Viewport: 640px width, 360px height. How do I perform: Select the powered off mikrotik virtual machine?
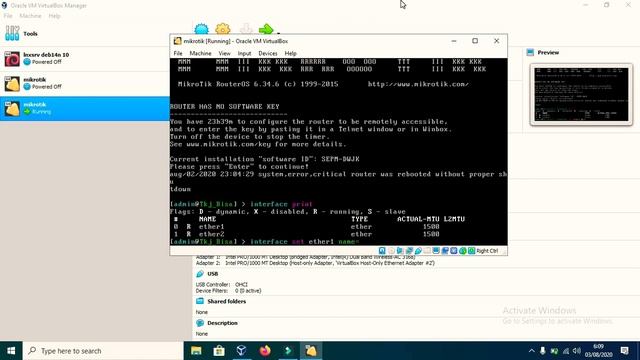pos(84,83)
